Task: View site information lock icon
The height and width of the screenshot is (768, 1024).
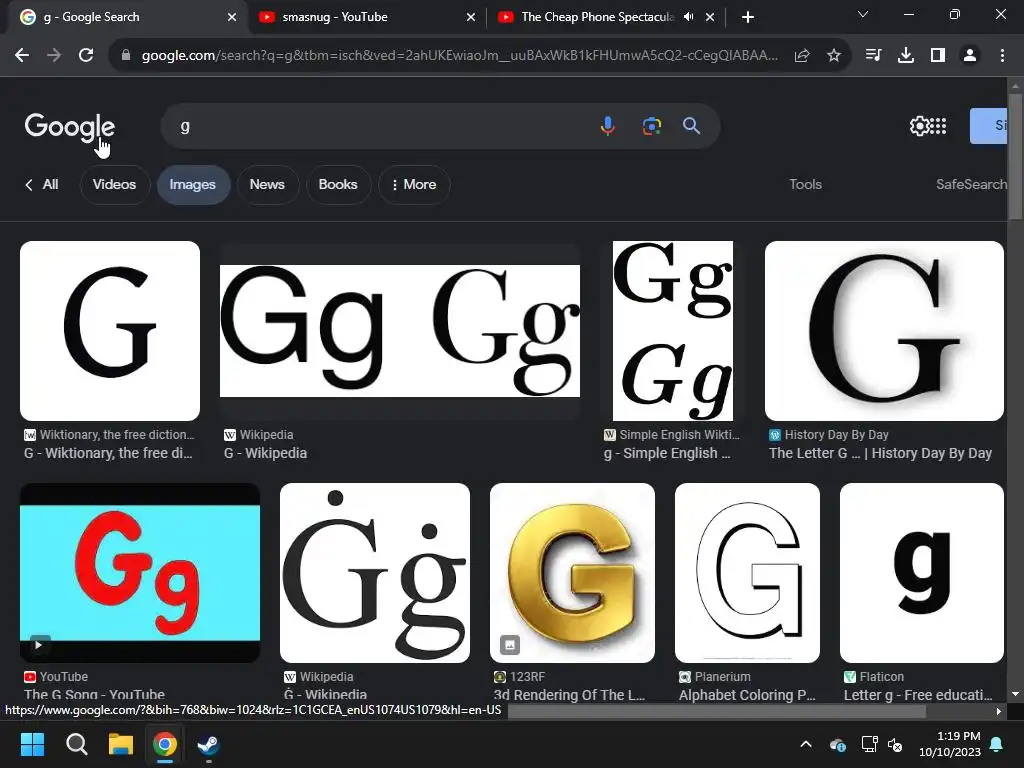Action: (126, 56)
